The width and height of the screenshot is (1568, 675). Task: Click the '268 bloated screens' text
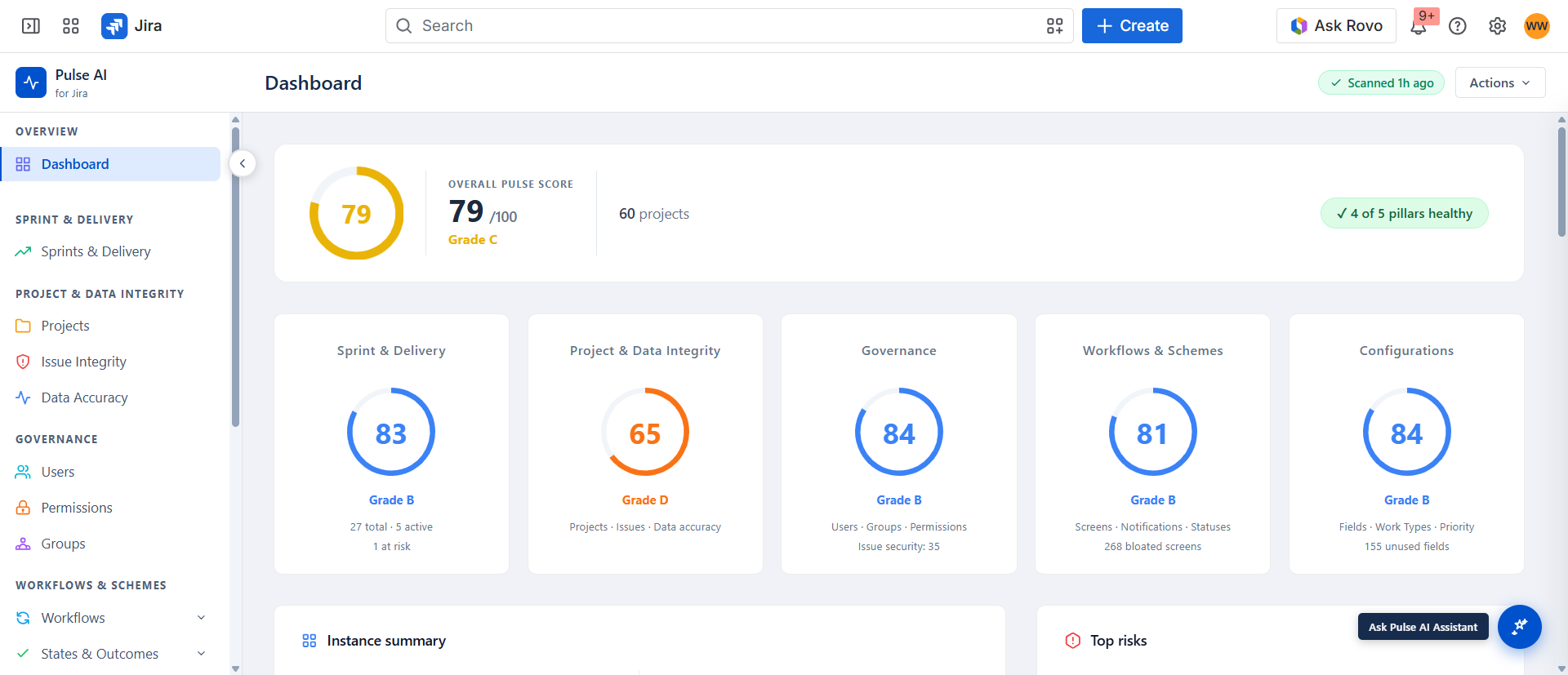tap(1152, 547)
